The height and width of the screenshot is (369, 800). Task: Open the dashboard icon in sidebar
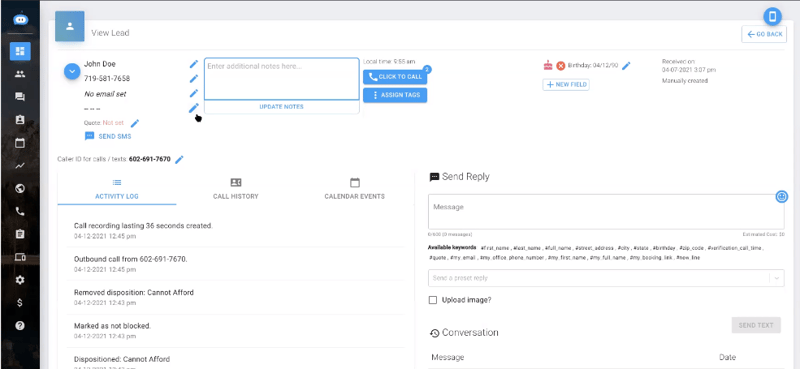pyautogui.click(x=20, y=51)
